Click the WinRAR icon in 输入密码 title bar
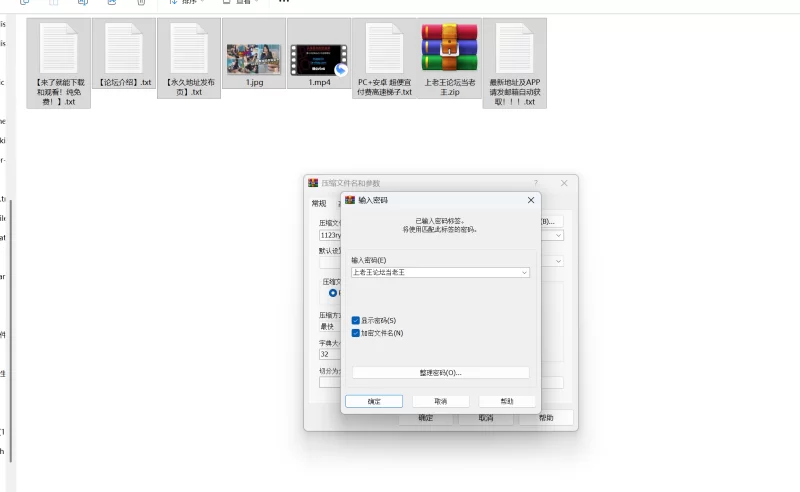Screen dimensions: 800x492 pos(350,200)
